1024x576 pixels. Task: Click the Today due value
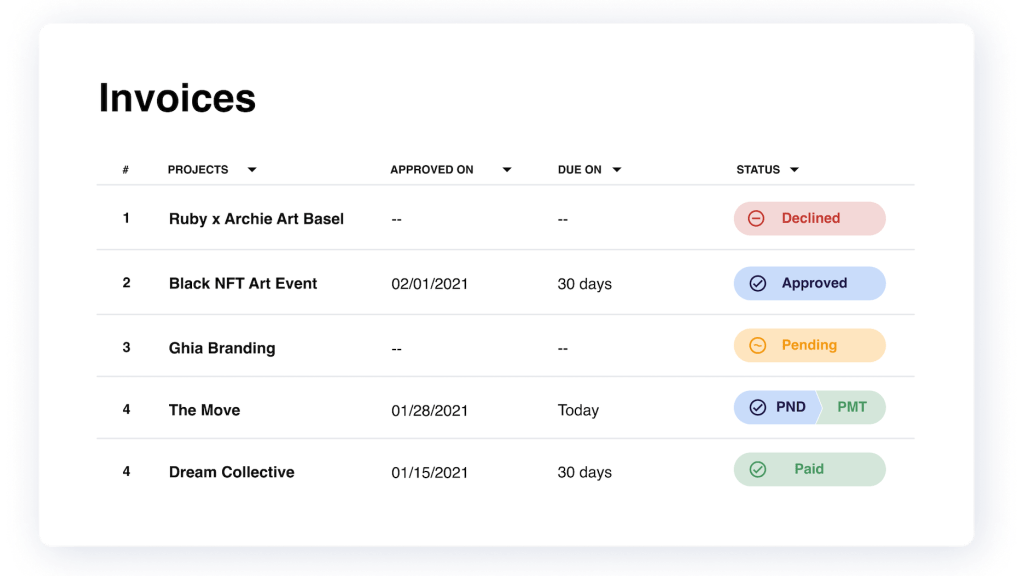[x=578, y=411]
